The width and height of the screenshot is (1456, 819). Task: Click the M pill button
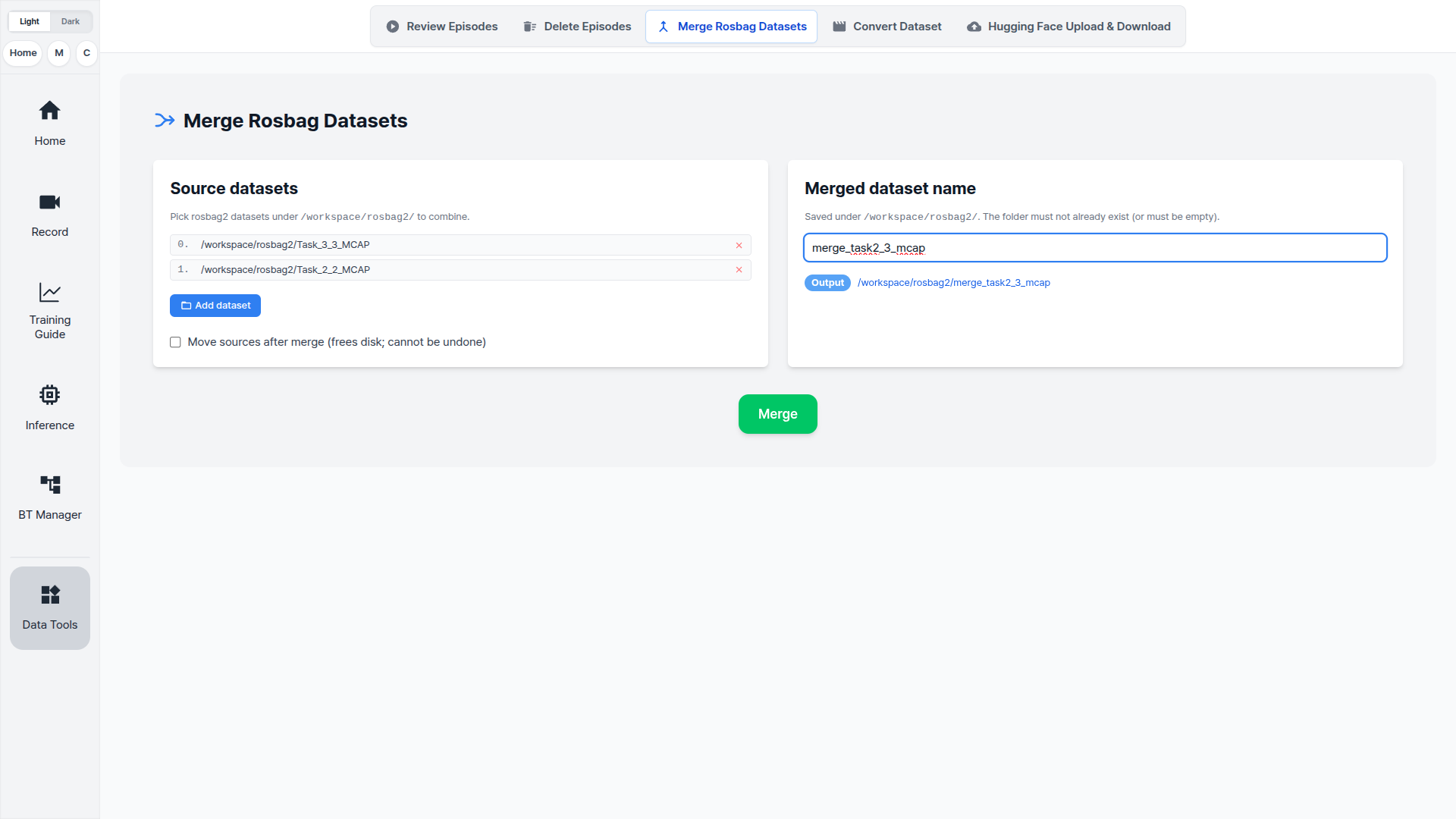59,53
